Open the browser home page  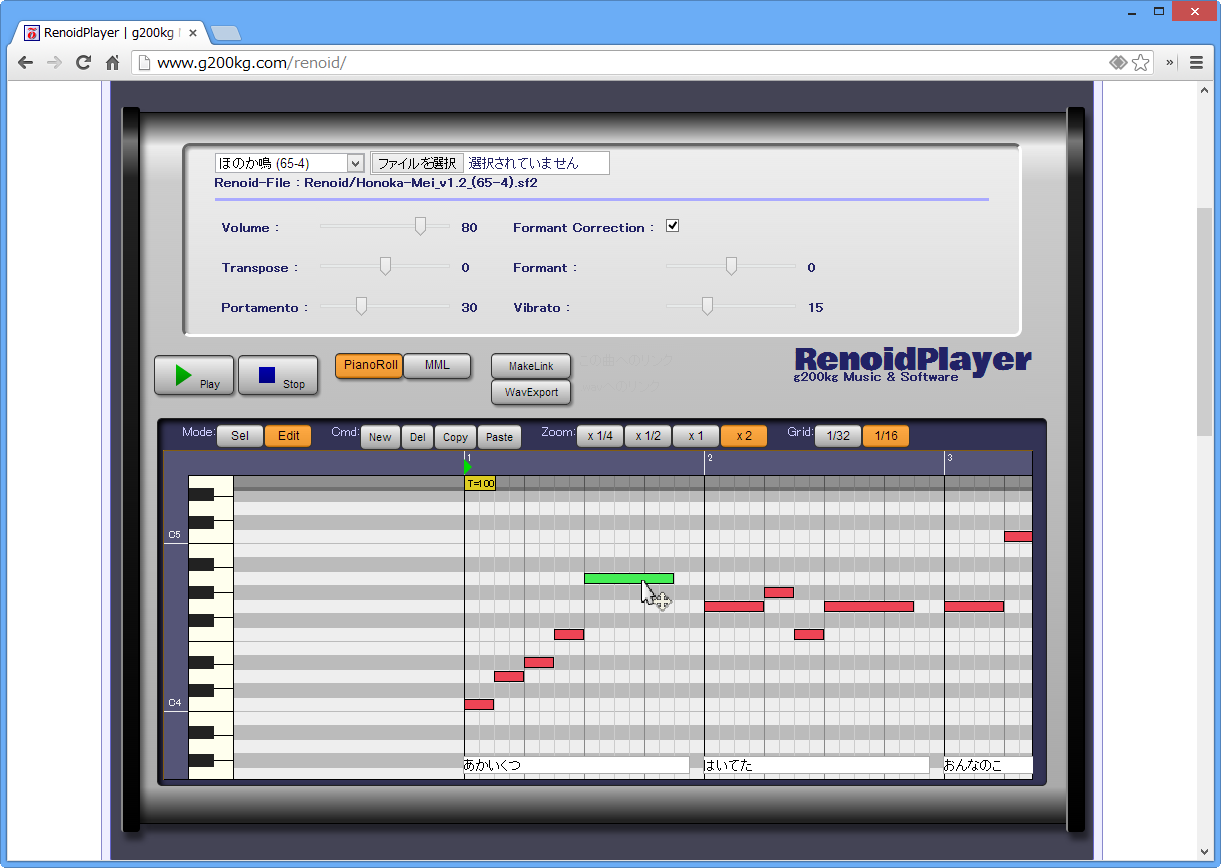[x=113, y=62]
